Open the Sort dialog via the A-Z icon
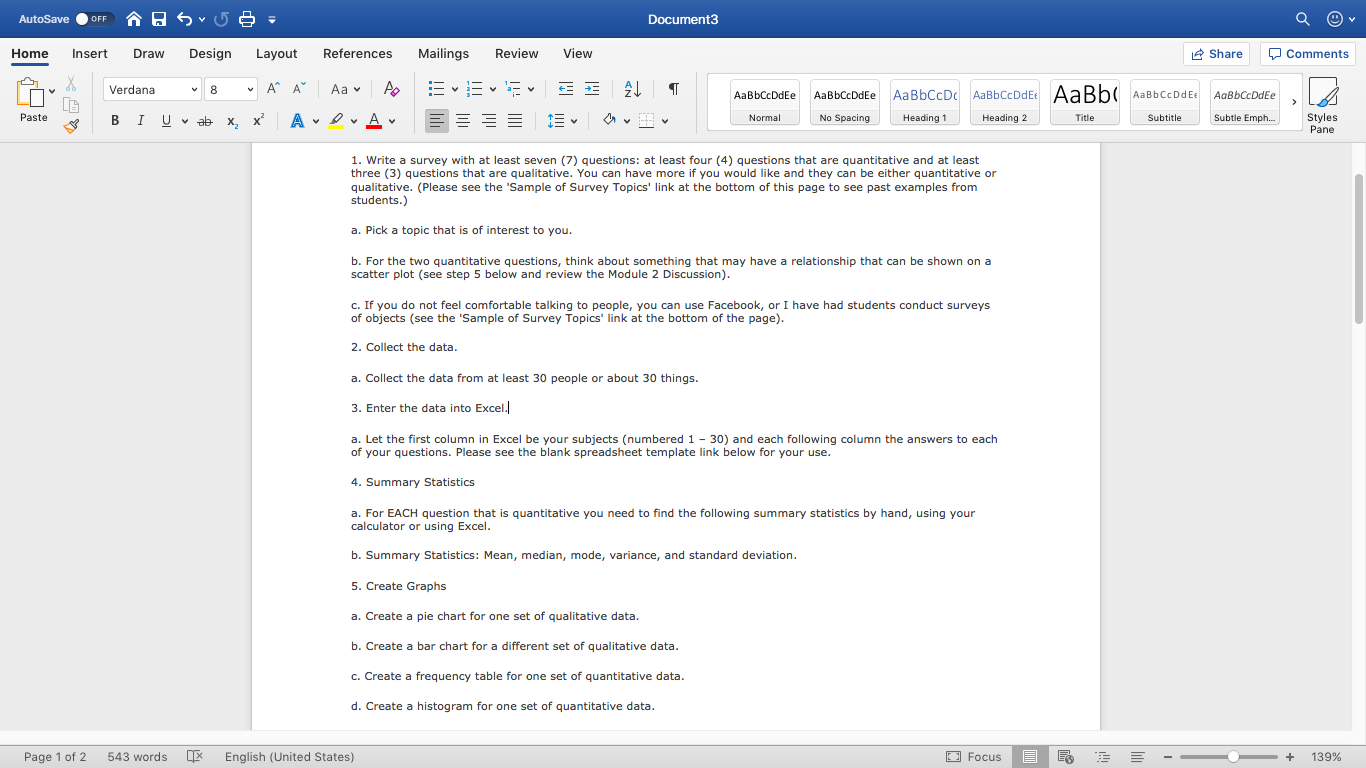This screenshot has height=768, width=1366. tap(630, 89)
